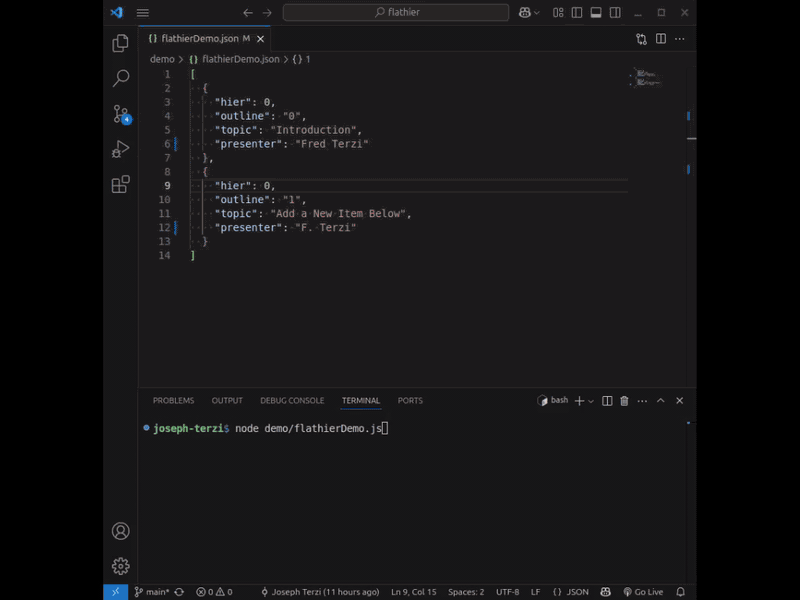Open the Explorer view in activity bar

coord(120,43)
